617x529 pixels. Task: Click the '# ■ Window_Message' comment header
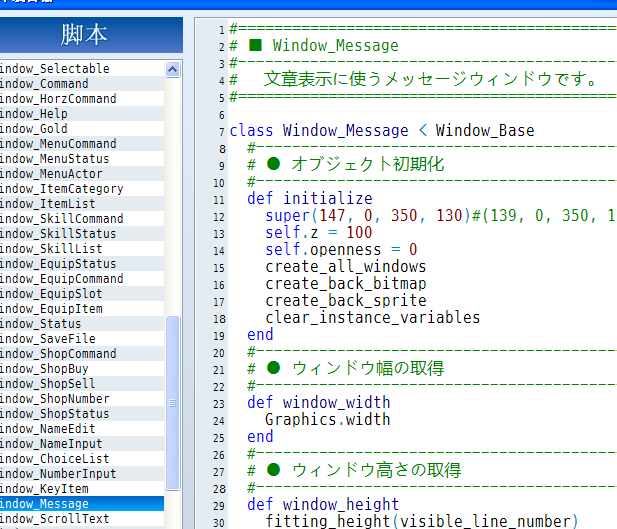[x=314, y=46]
